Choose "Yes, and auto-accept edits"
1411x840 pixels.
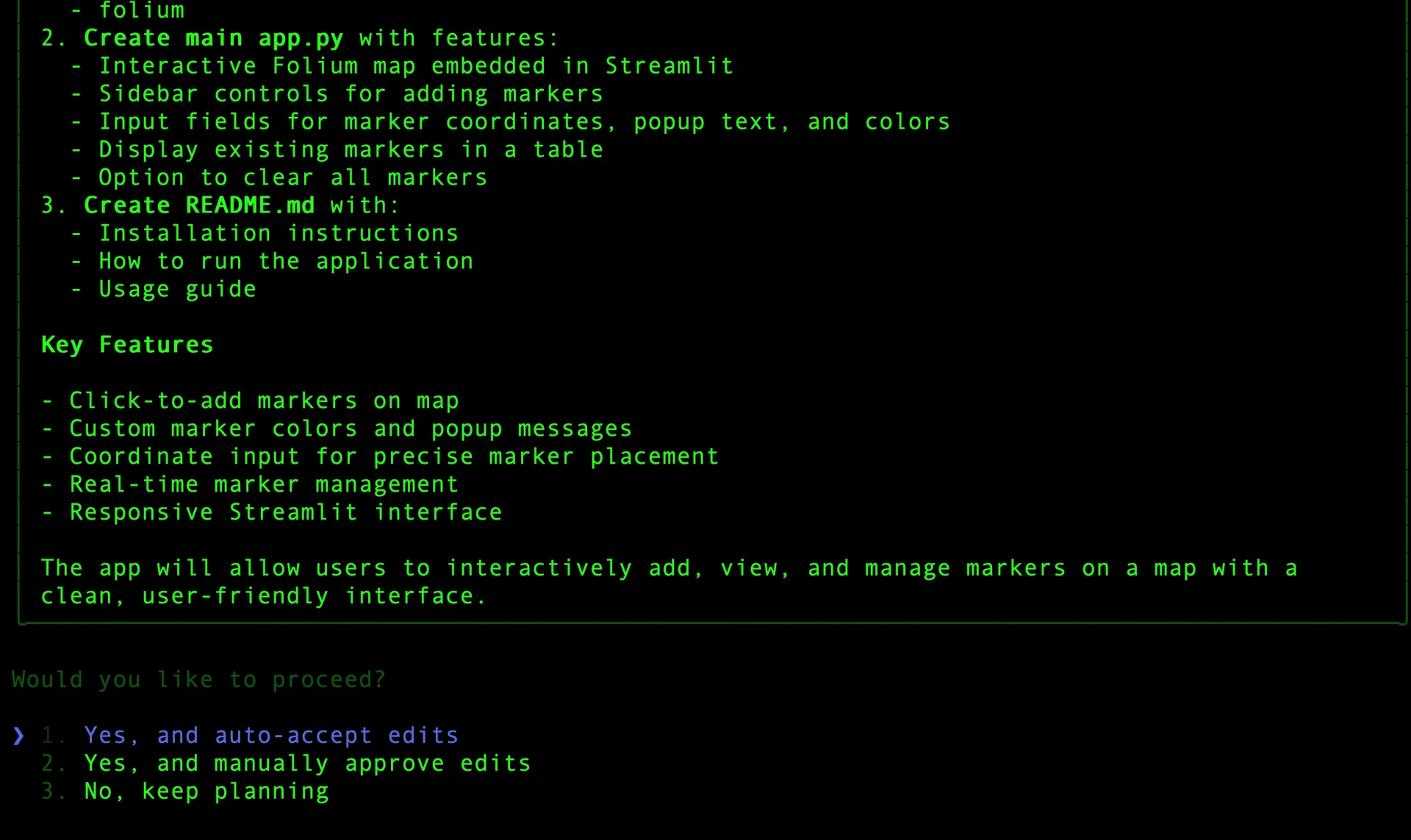270,736
